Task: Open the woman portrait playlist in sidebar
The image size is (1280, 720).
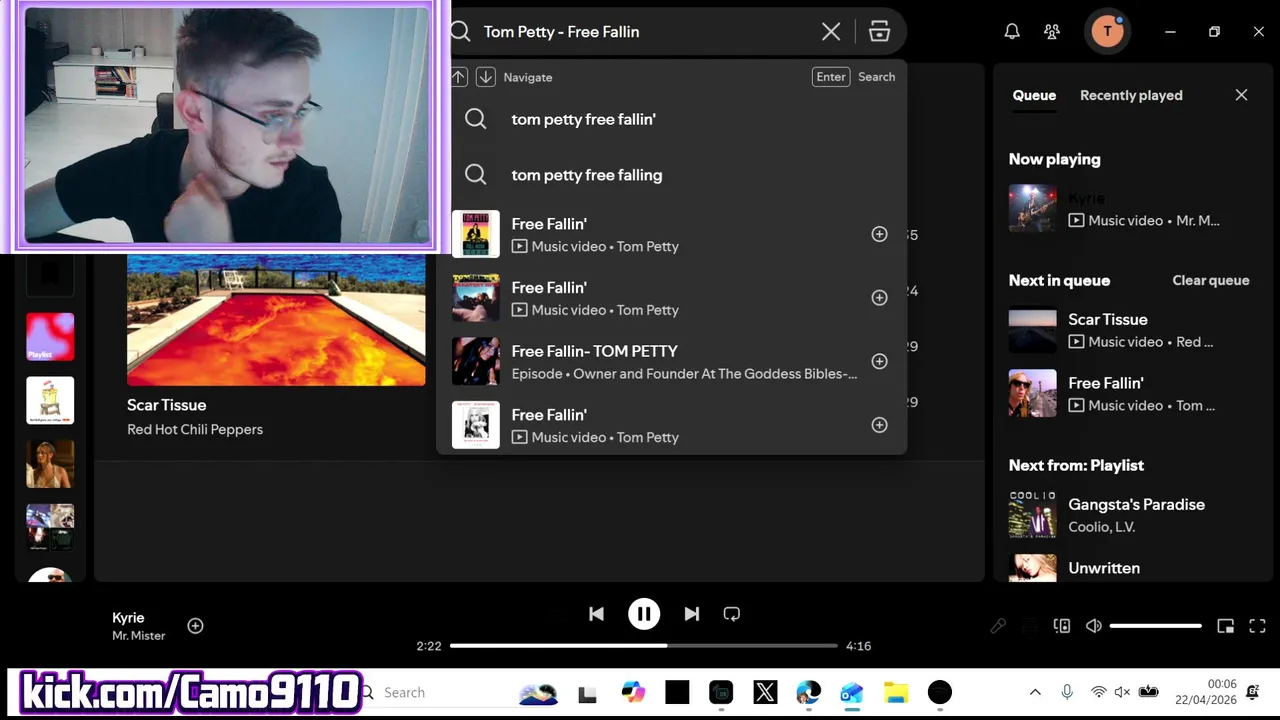Action: (50, 464)
